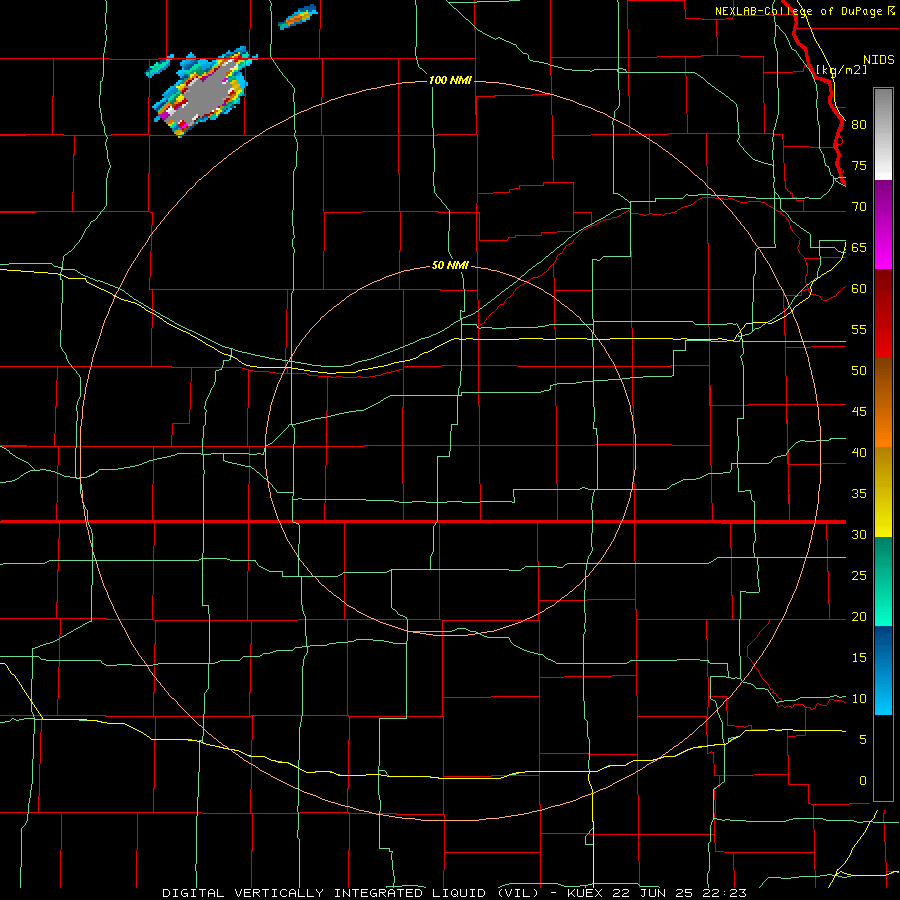This screenshot has width=900, height=900.
Task: Click the 5 value on the color scale
Action: coord(863,740)
